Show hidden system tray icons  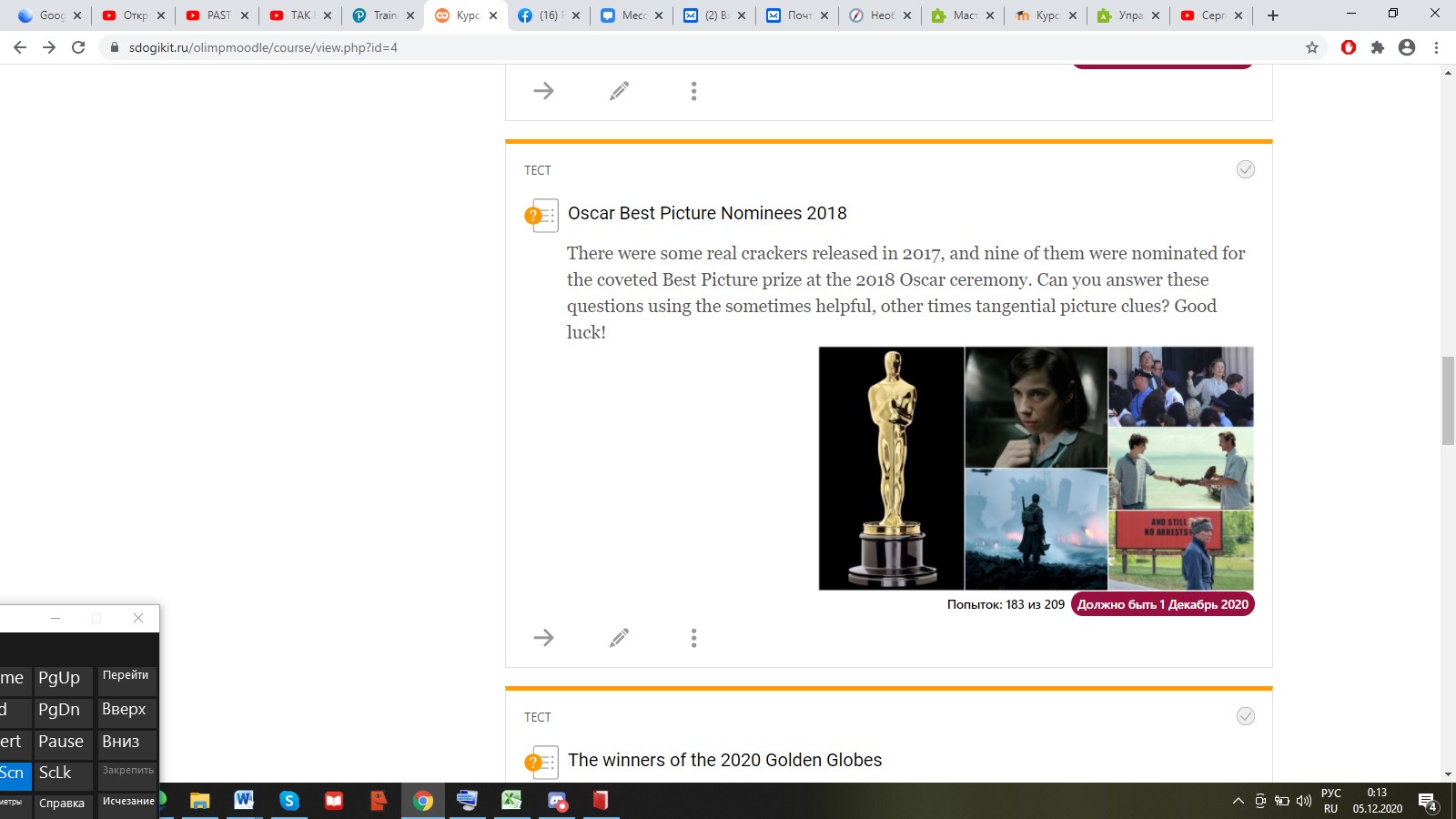(x=1238, y=801)
